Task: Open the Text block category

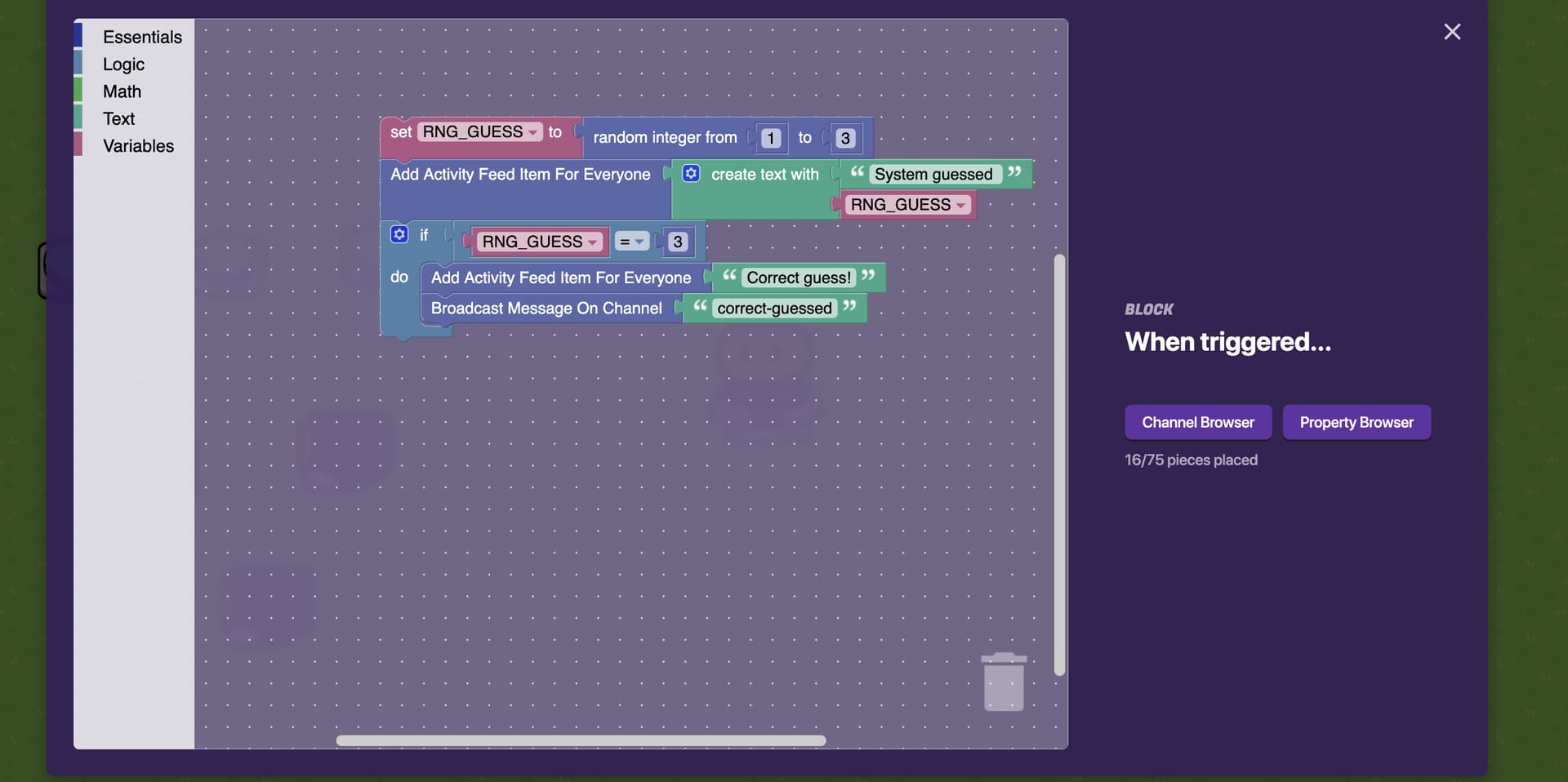Action: tap(118, 118)
